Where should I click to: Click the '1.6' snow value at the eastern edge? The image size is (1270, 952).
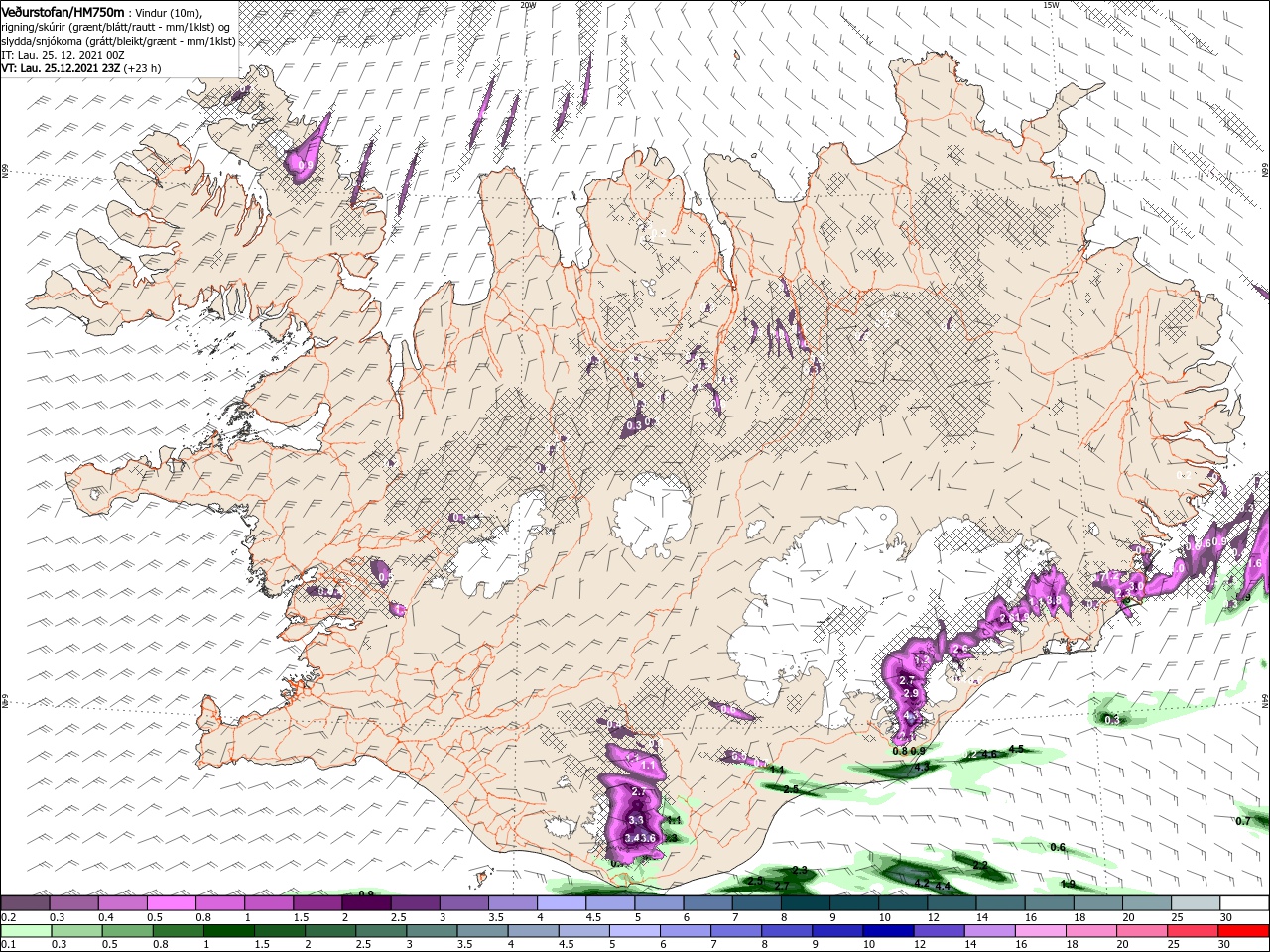(x=1254, y=563)
